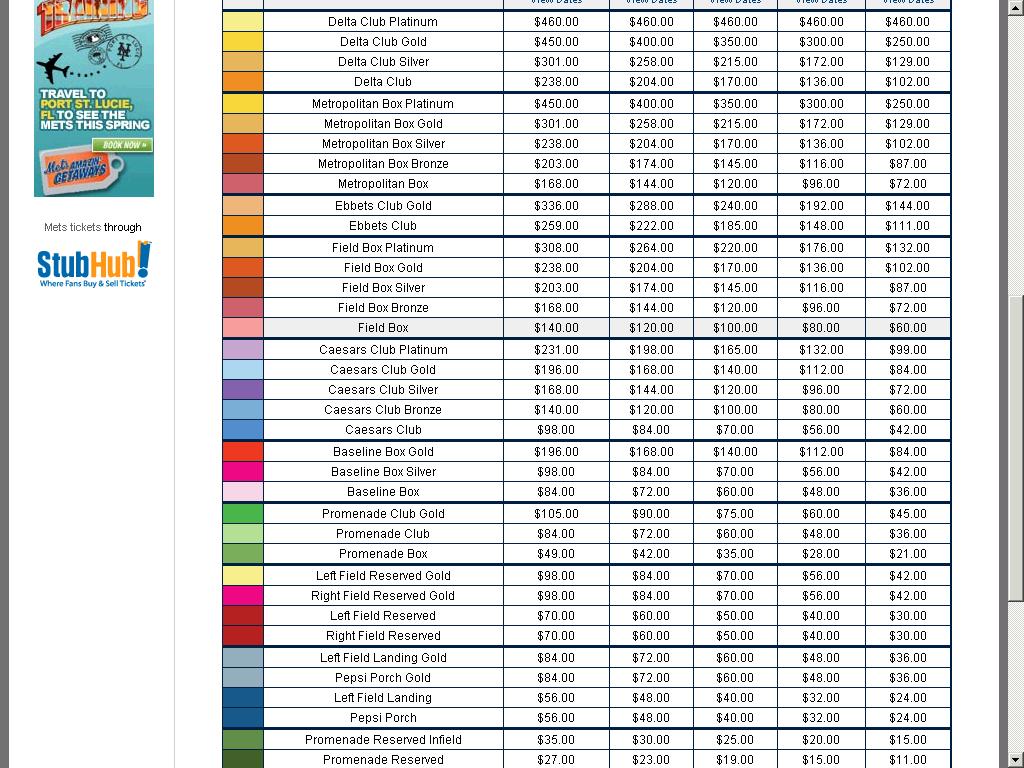Click the Mets Amazin' Getaways tag graphic
Screen dimensions: 1024x768
tap(81, 171)
